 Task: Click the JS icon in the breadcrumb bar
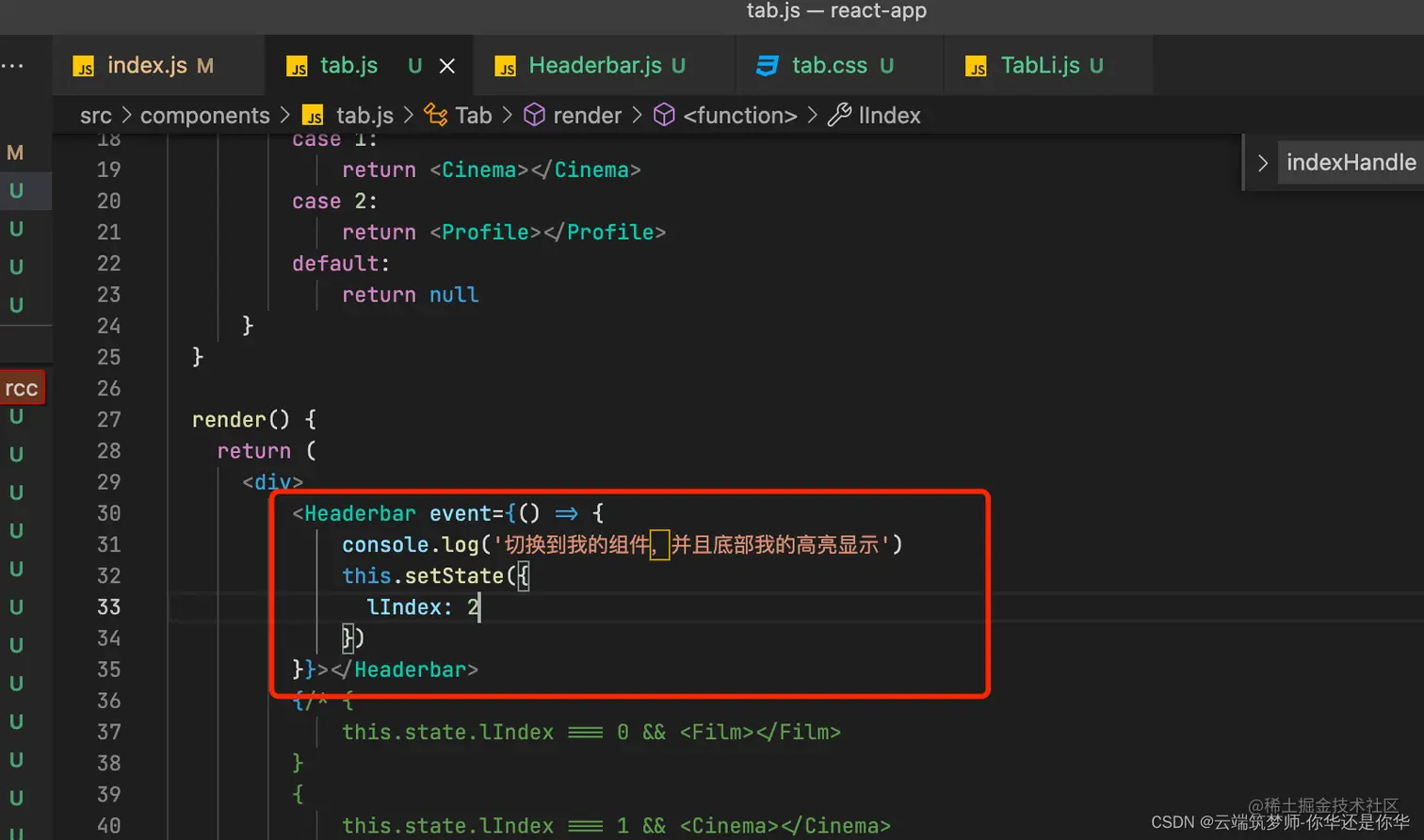[x=314, y=116]
